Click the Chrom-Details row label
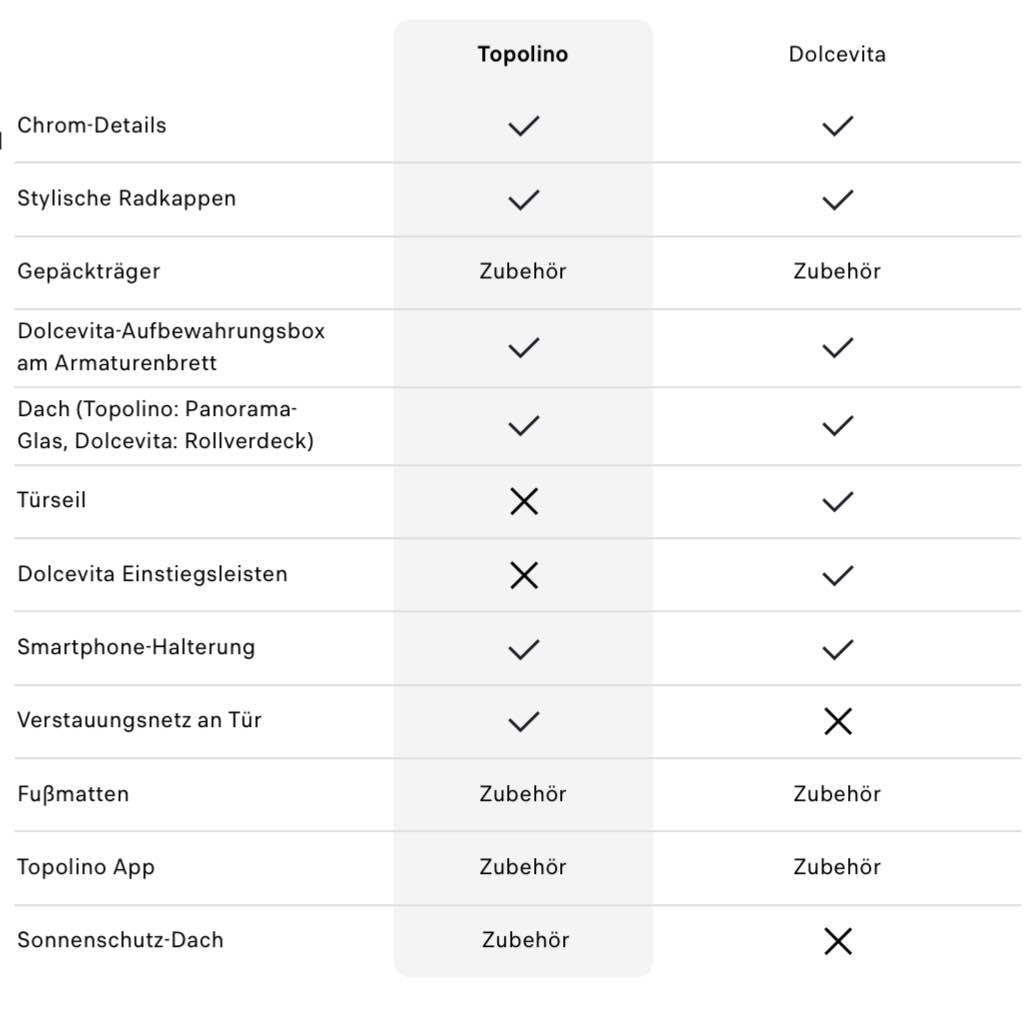1025x1016 pixels. (92, 126)
